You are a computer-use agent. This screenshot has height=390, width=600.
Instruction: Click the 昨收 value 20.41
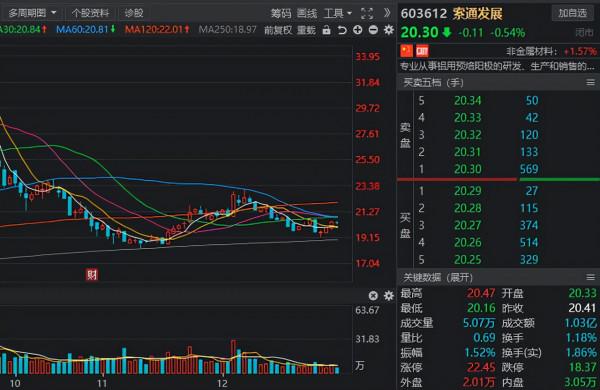(x=582, y=308)
